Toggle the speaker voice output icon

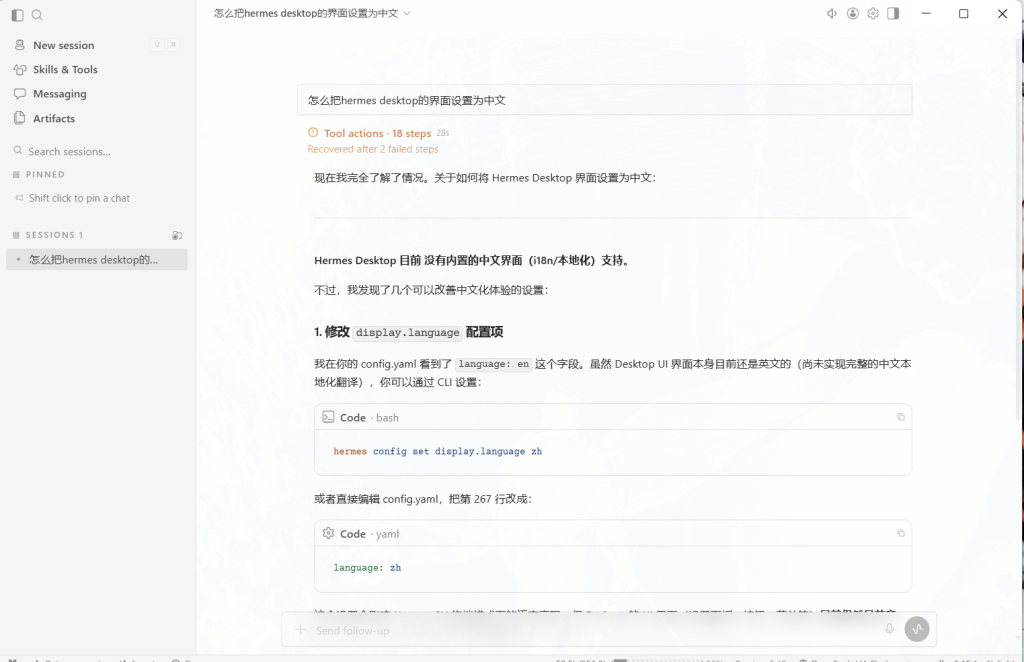(831, 13)
